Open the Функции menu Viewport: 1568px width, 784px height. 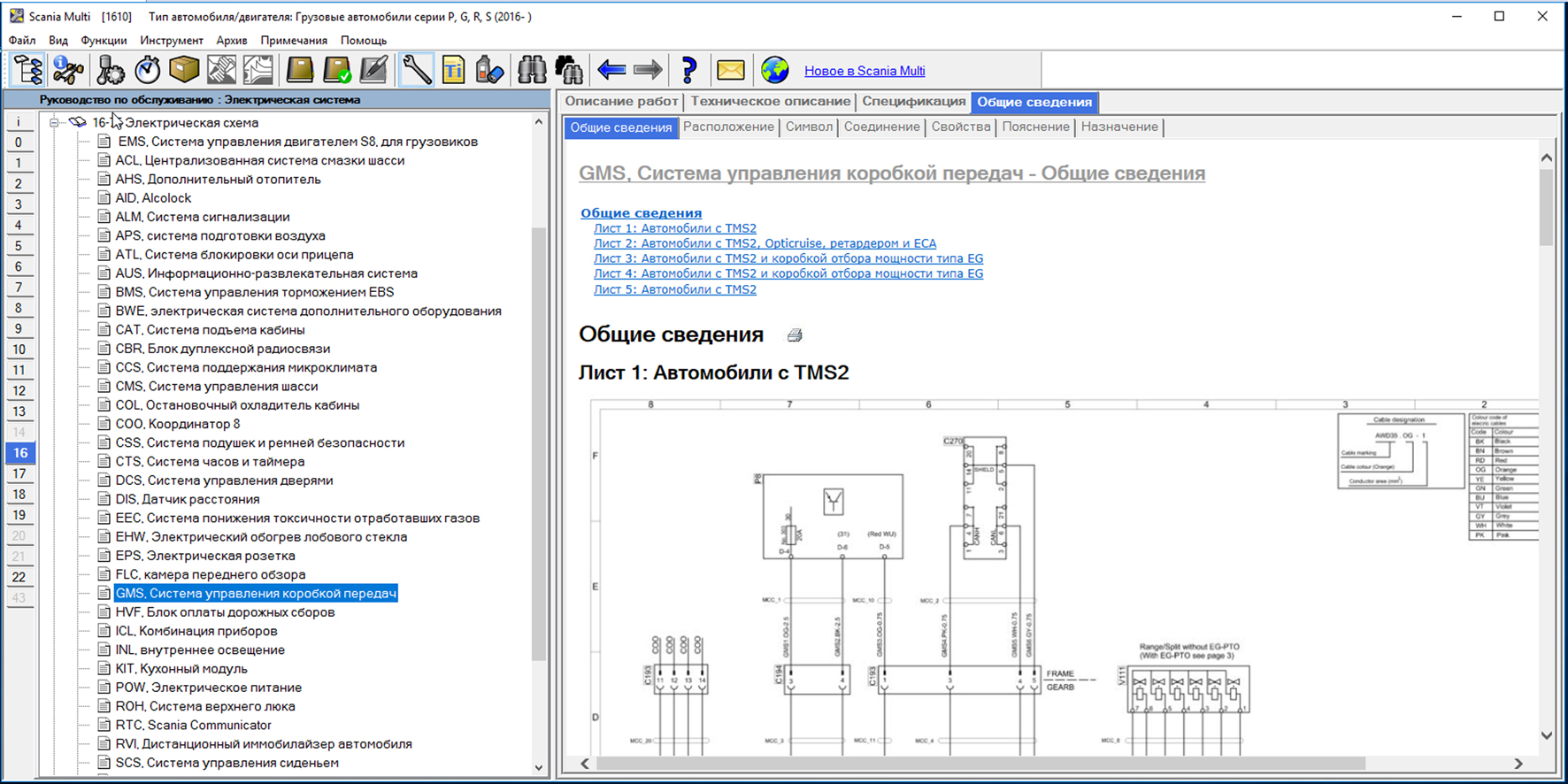104,41
